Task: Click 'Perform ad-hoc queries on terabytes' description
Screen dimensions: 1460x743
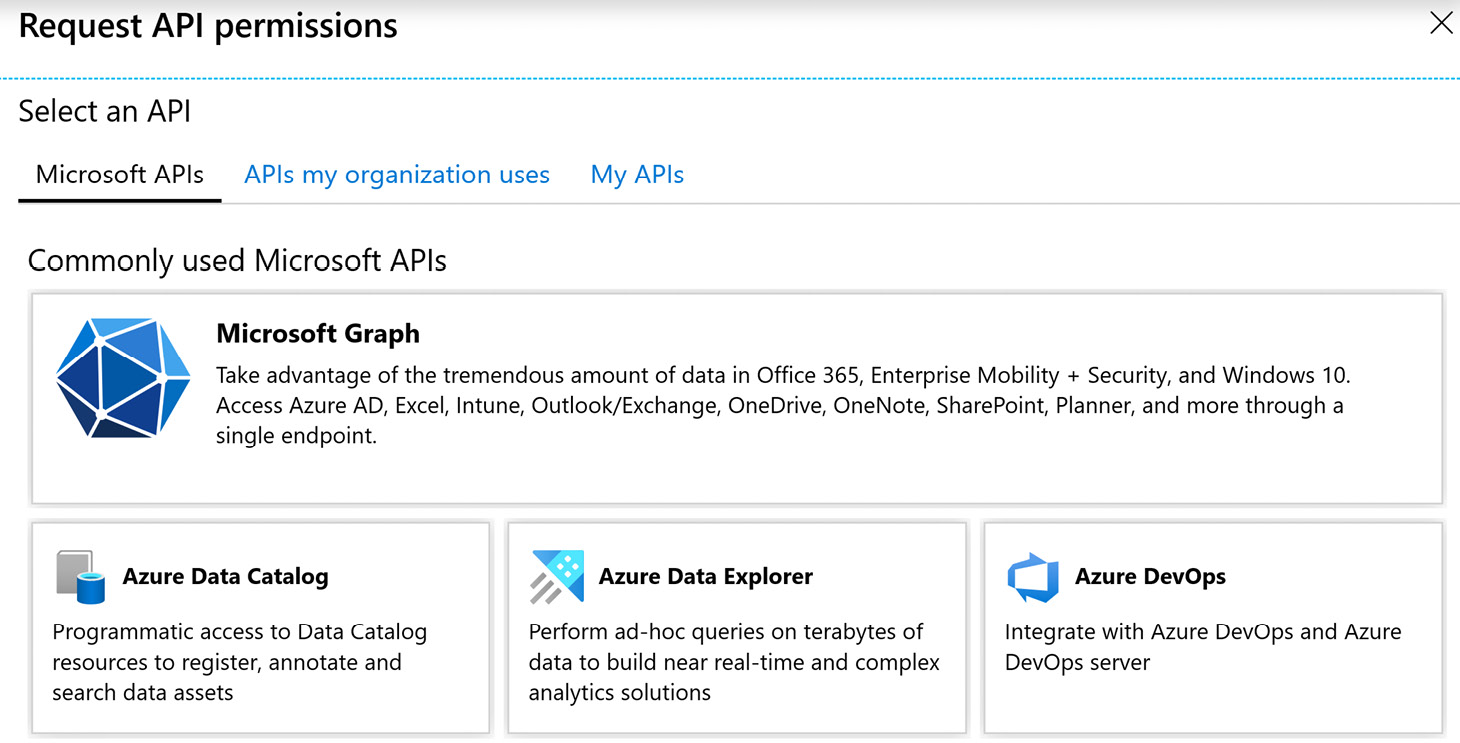Action: pyautogui.click(x=734, y=662)
